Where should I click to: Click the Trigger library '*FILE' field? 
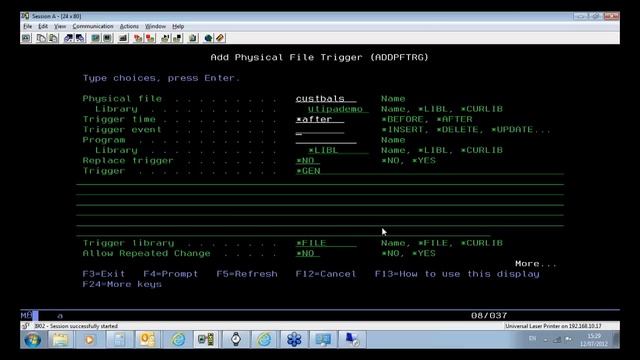(326, 243)
